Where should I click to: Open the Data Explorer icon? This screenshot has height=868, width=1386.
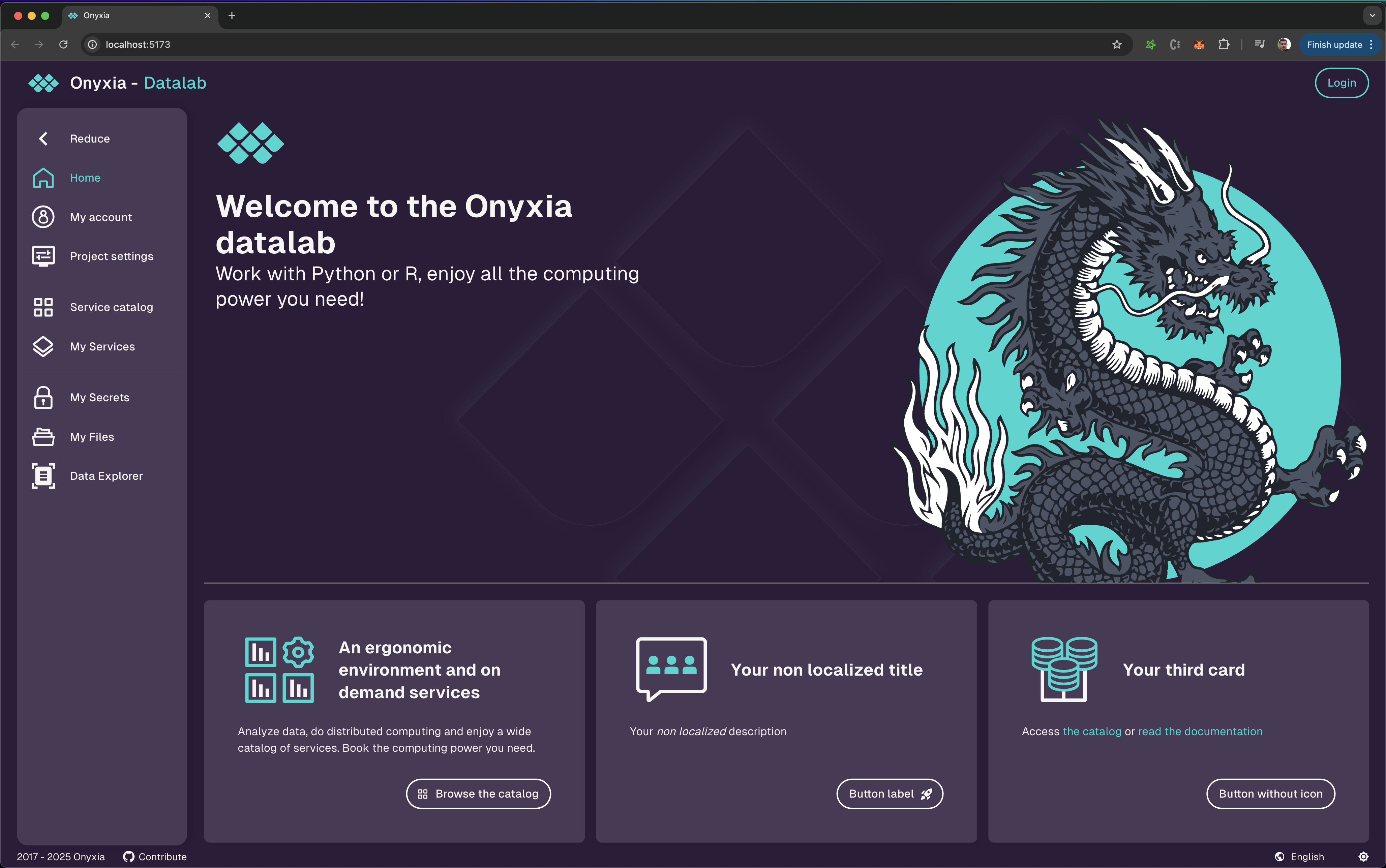[x=43, y=476]
